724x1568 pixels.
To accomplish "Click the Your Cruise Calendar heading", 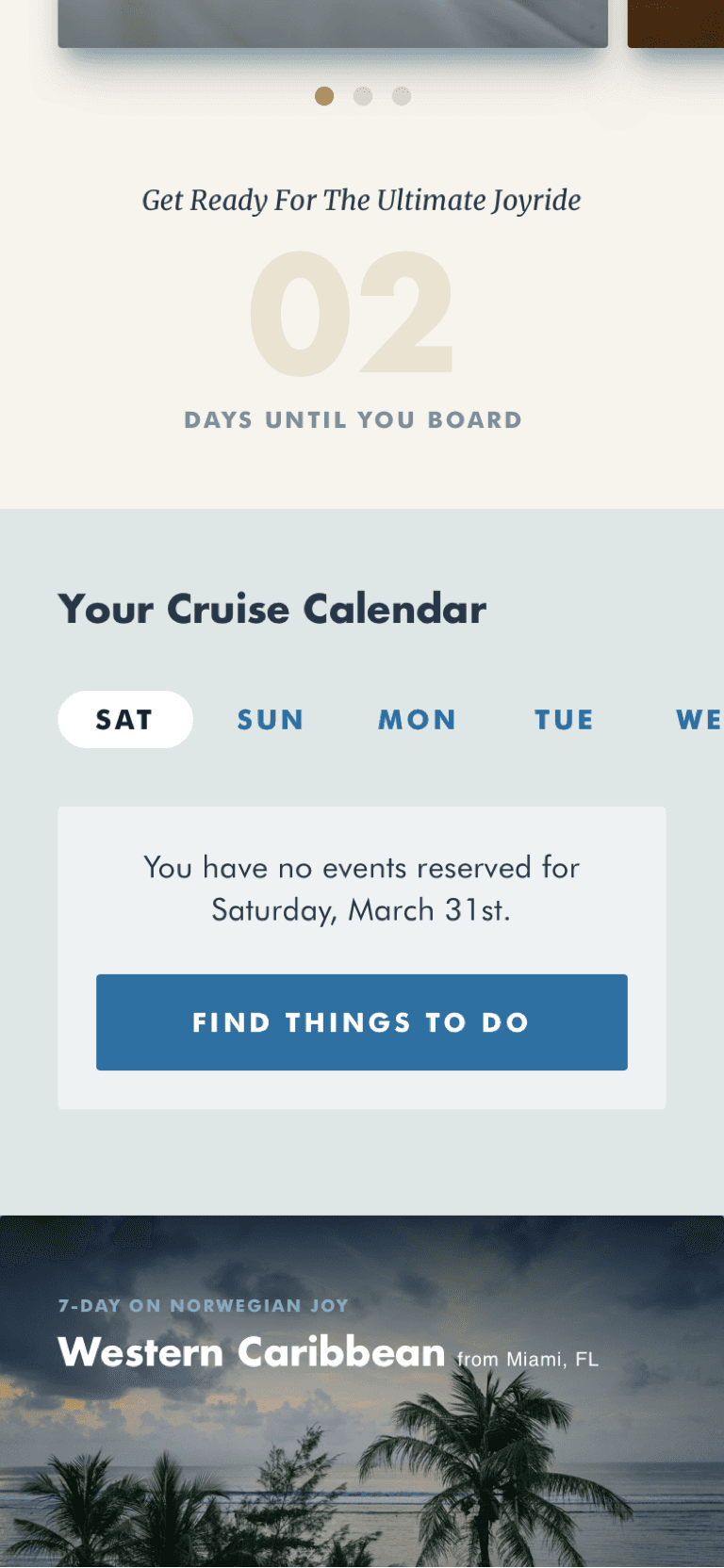I will click(272, 610).
